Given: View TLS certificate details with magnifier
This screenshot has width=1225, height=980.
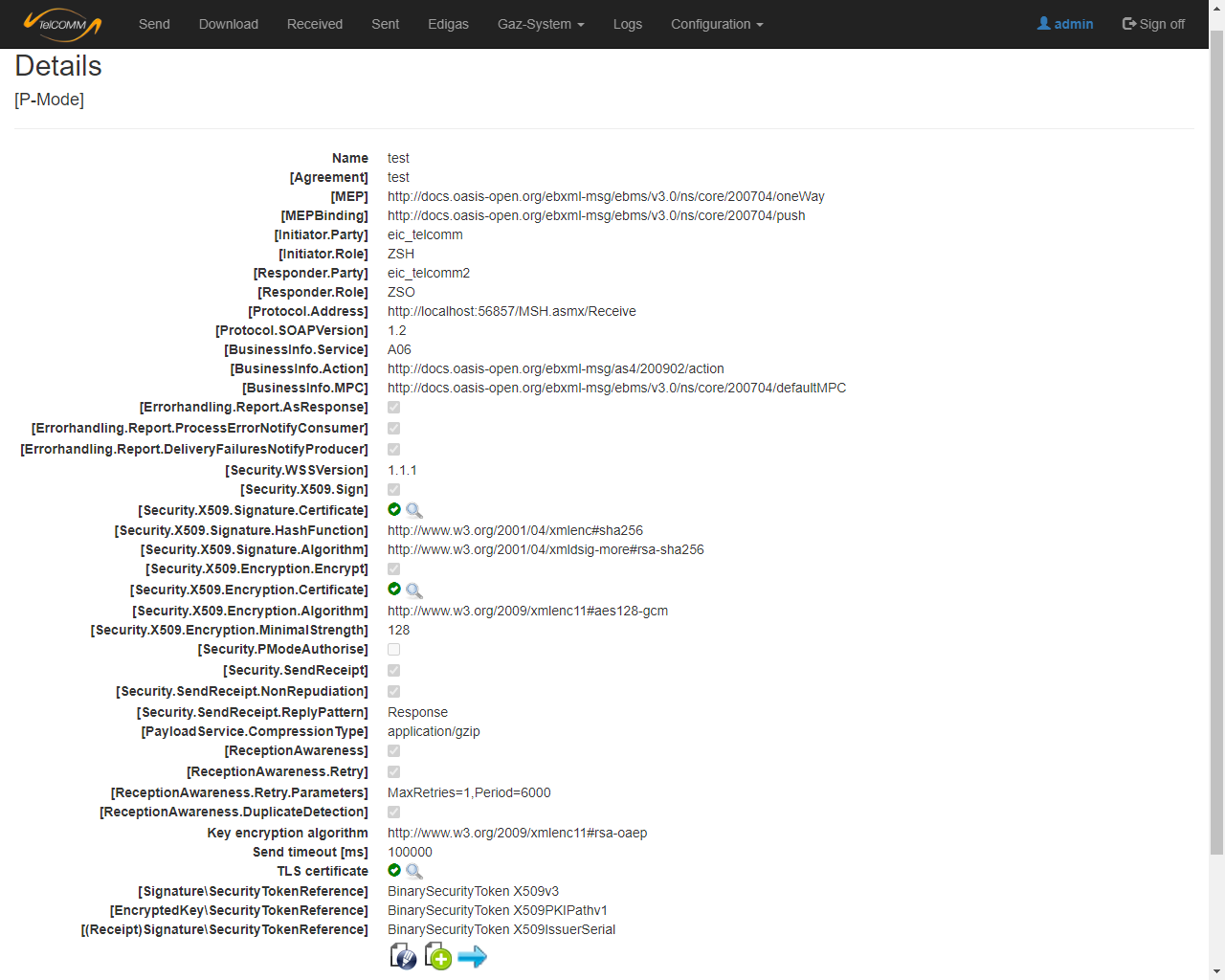Looking at the screenshot, I should tap(414, 872).
